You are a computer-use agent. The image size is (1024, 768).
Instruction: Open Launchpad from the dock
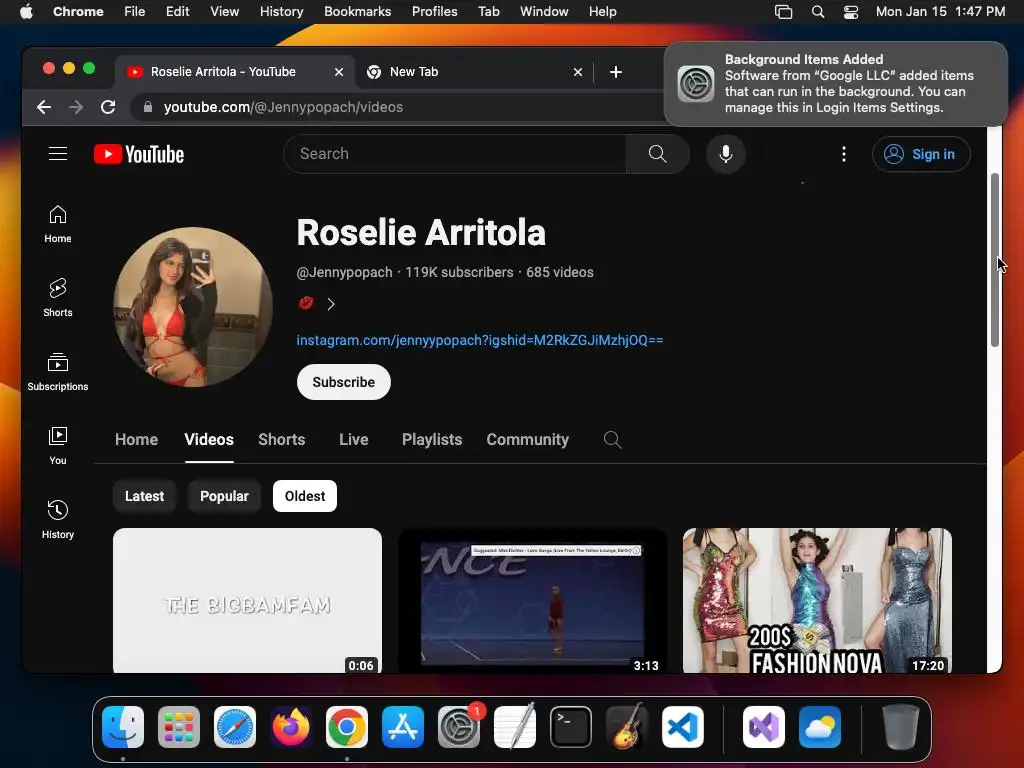tap(179, 727)
